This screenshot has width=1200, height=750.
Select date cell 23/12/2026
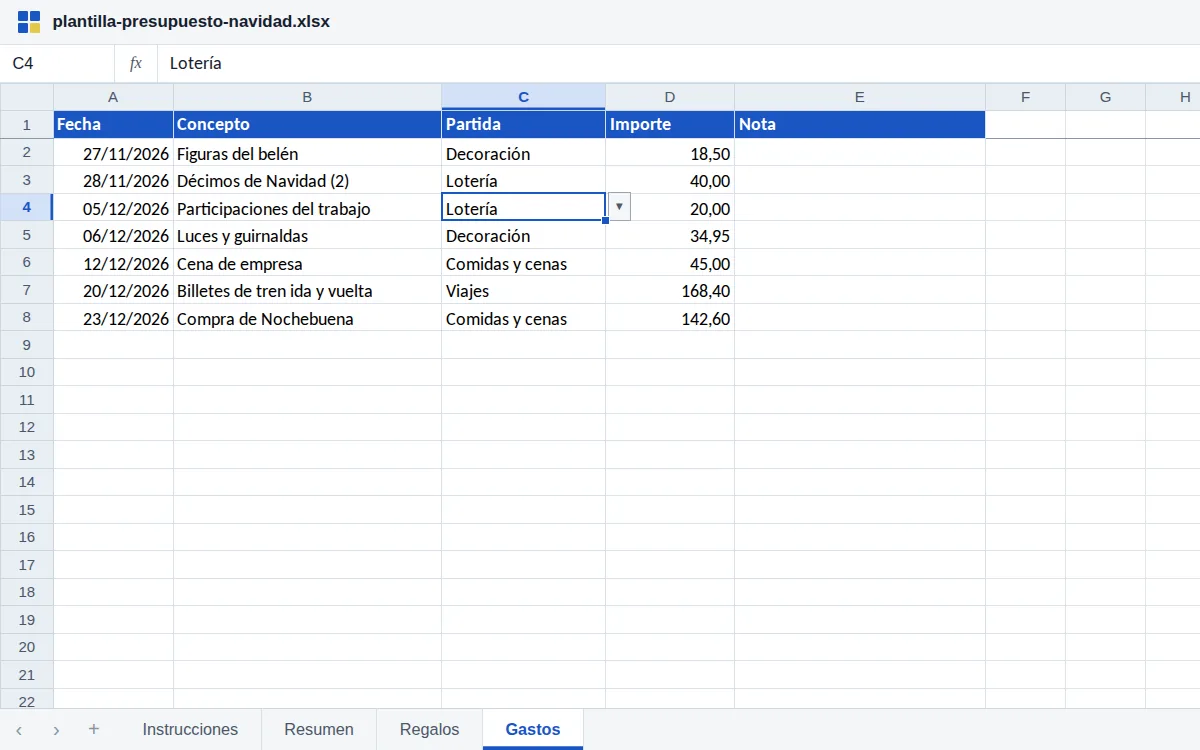[113, 318]
